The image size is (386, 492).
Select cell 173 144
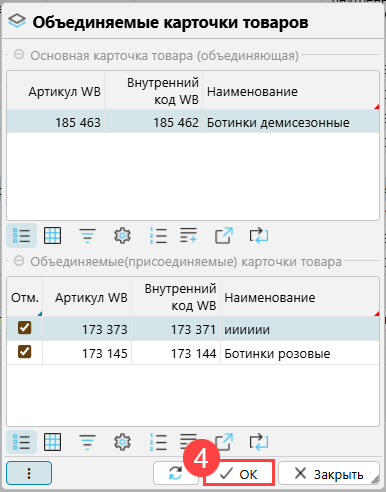176,353
